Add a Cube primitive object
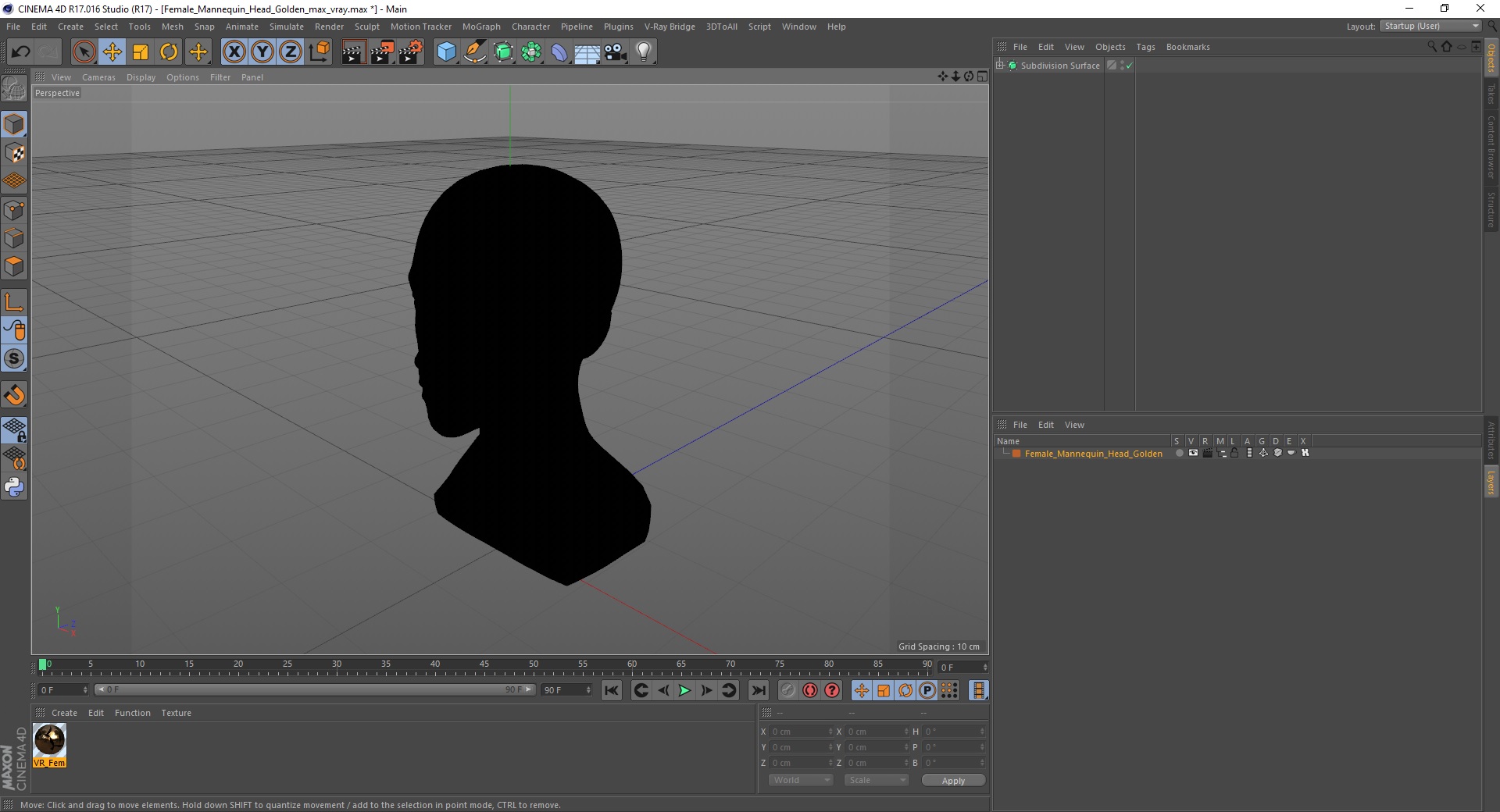This screenshot has width=1500, height=812. [446, 52]
